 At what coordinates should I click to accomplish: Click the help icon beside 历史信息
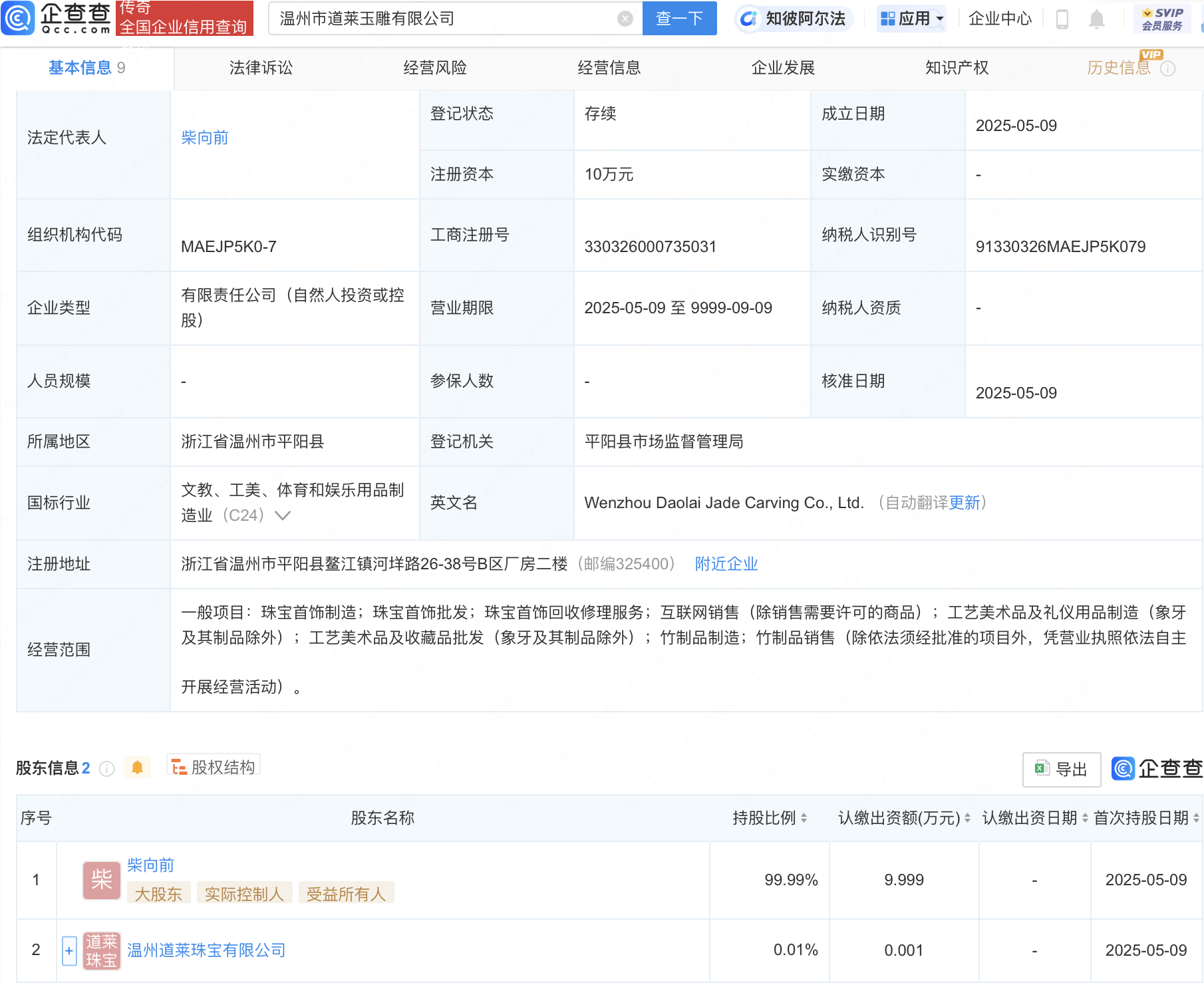1167,67
